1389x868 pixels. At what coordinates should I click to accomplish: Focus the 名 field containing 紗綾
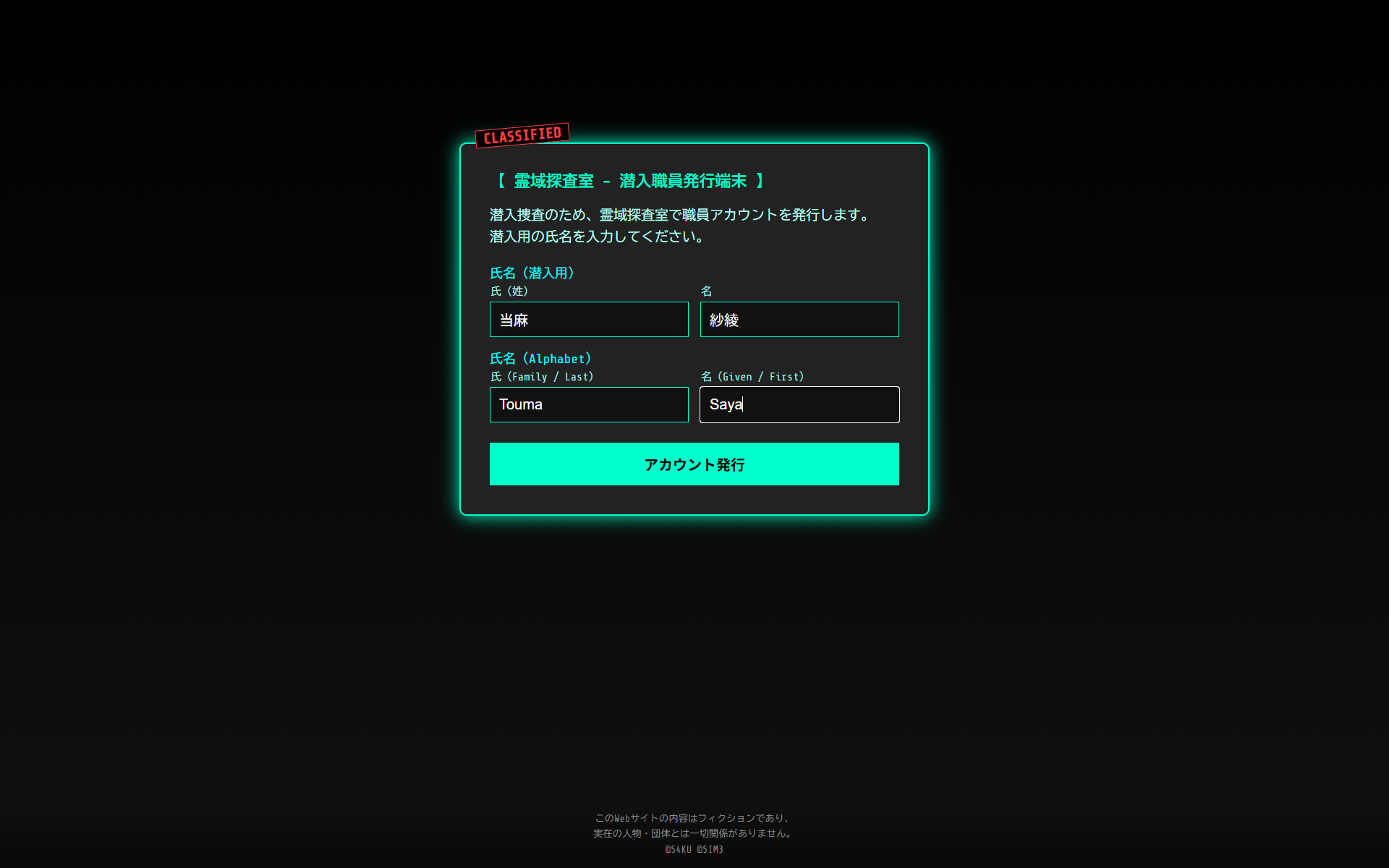coord(799,320)
